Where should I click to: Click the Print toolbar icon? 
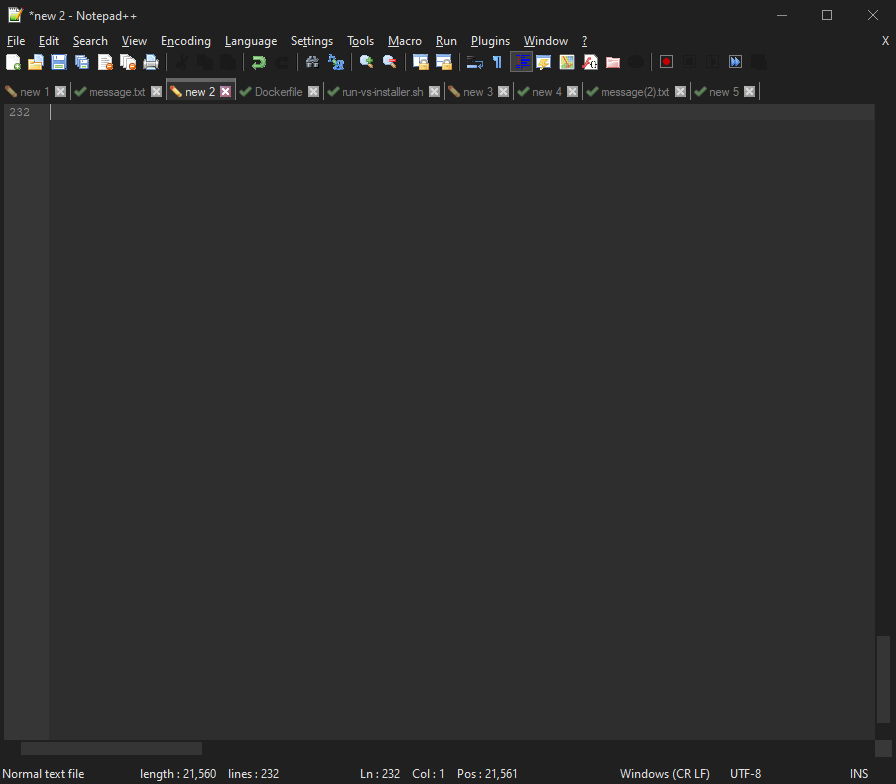point(151,62)
